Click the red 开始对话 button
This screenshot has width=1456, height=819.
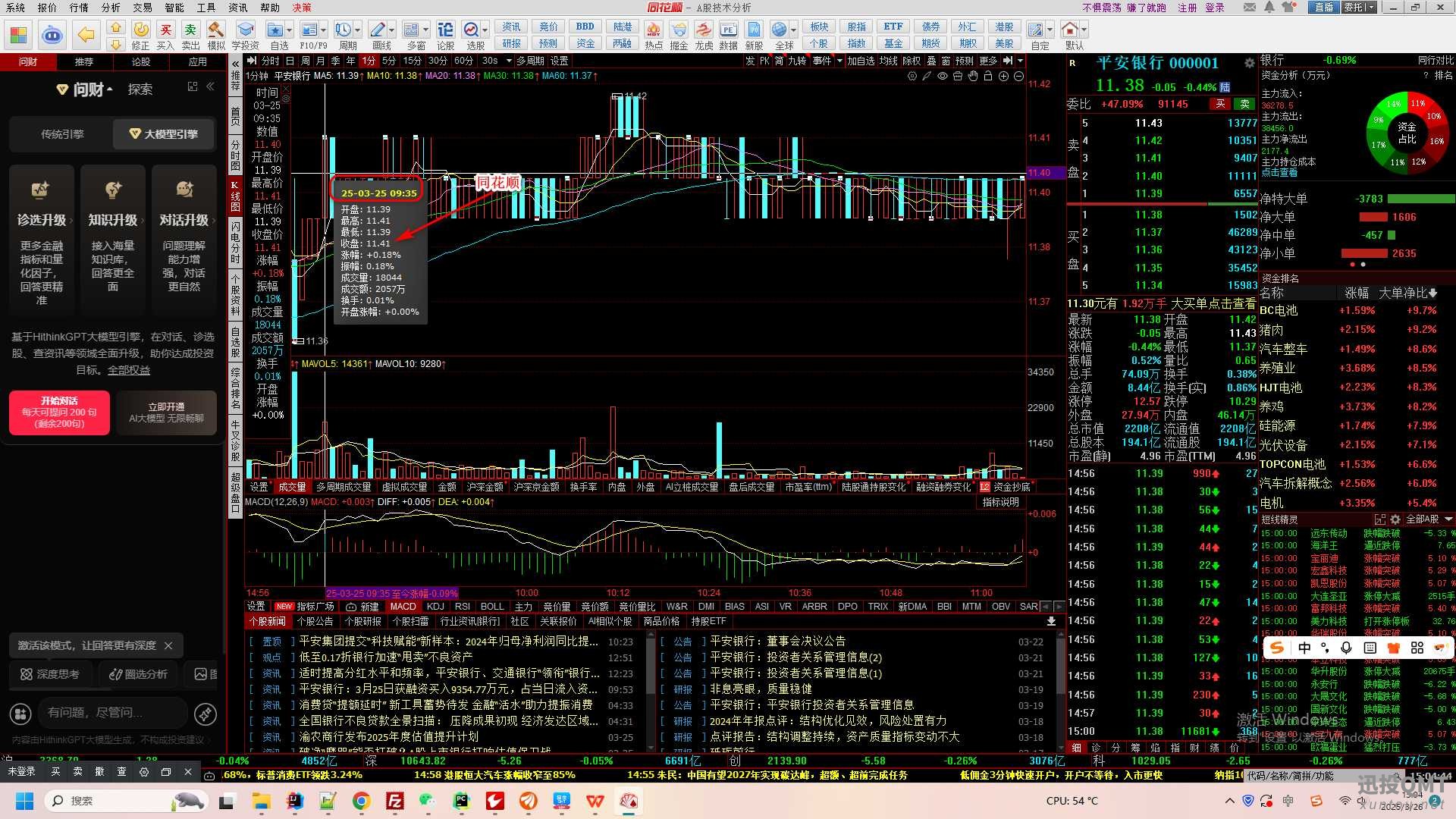59,412
